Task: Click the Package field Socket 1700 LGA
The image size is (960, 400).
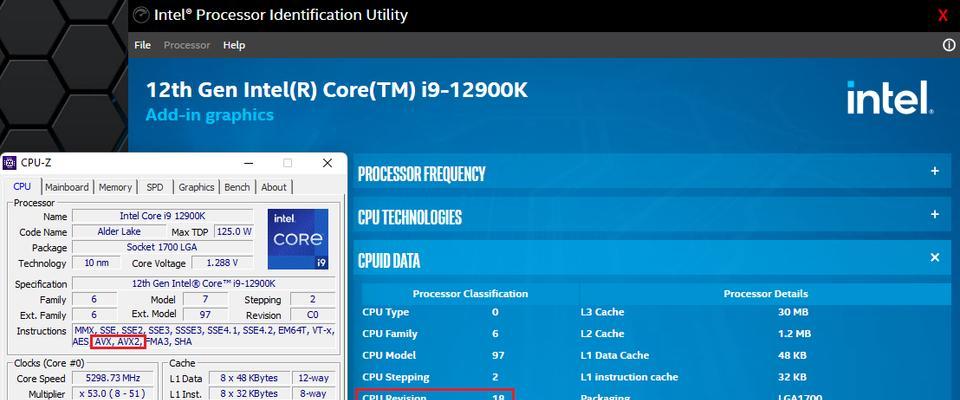Action: click(162, 247)
